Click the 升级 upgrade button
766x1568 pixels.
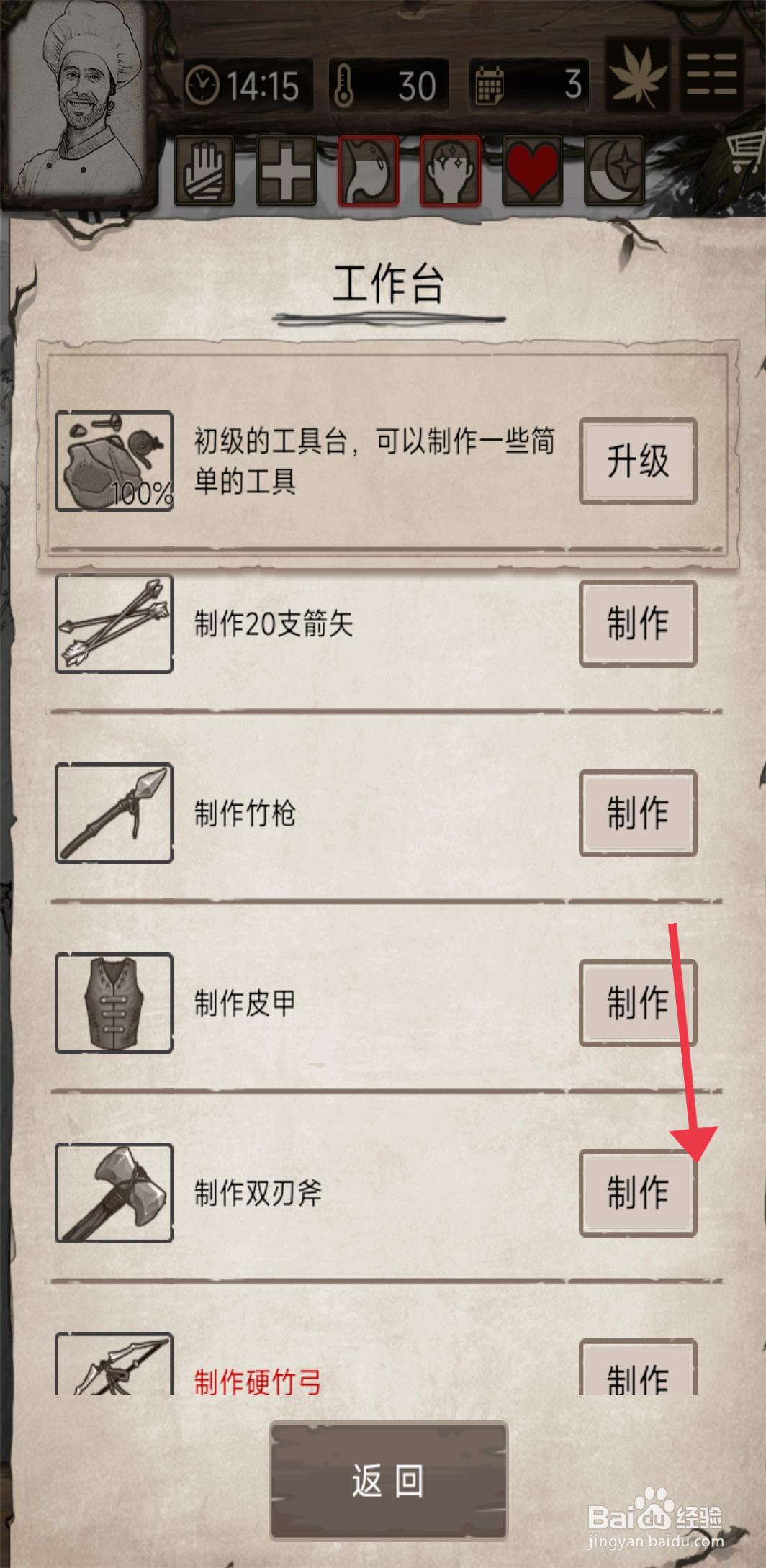tap(638, 461)
